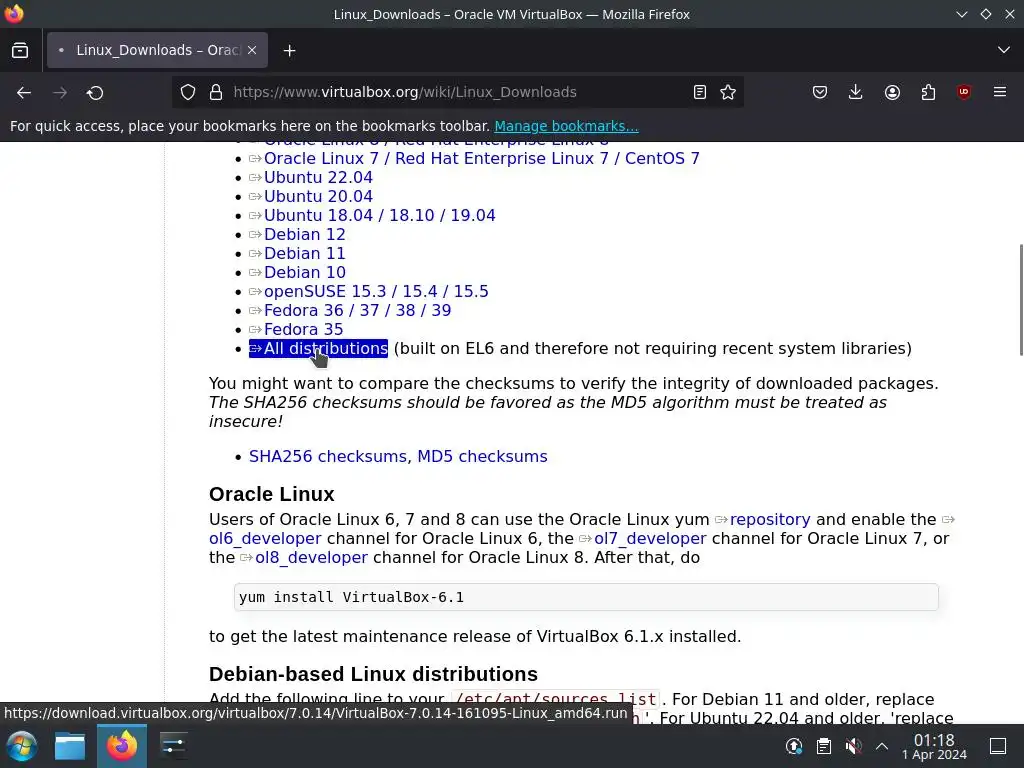
Task: Download the All distributions installer
Action: pyautogui.click(x=319, y=349)
